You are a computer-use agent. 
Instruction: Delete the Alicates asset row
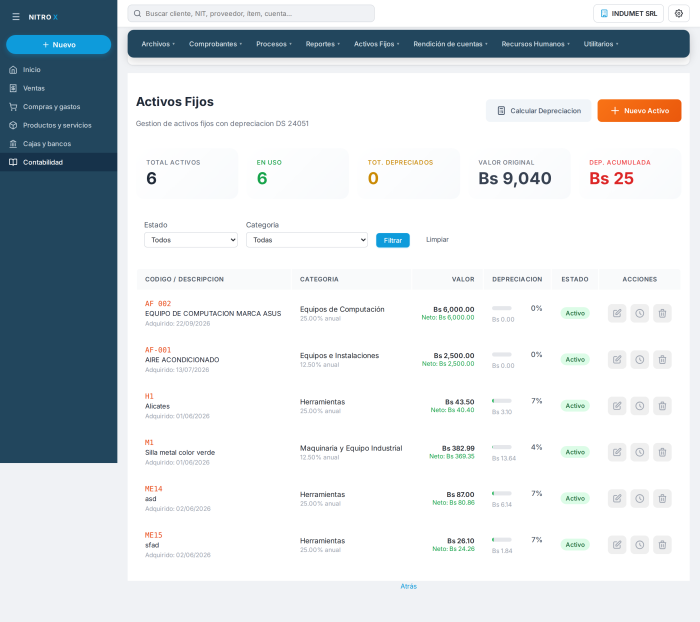662,406
